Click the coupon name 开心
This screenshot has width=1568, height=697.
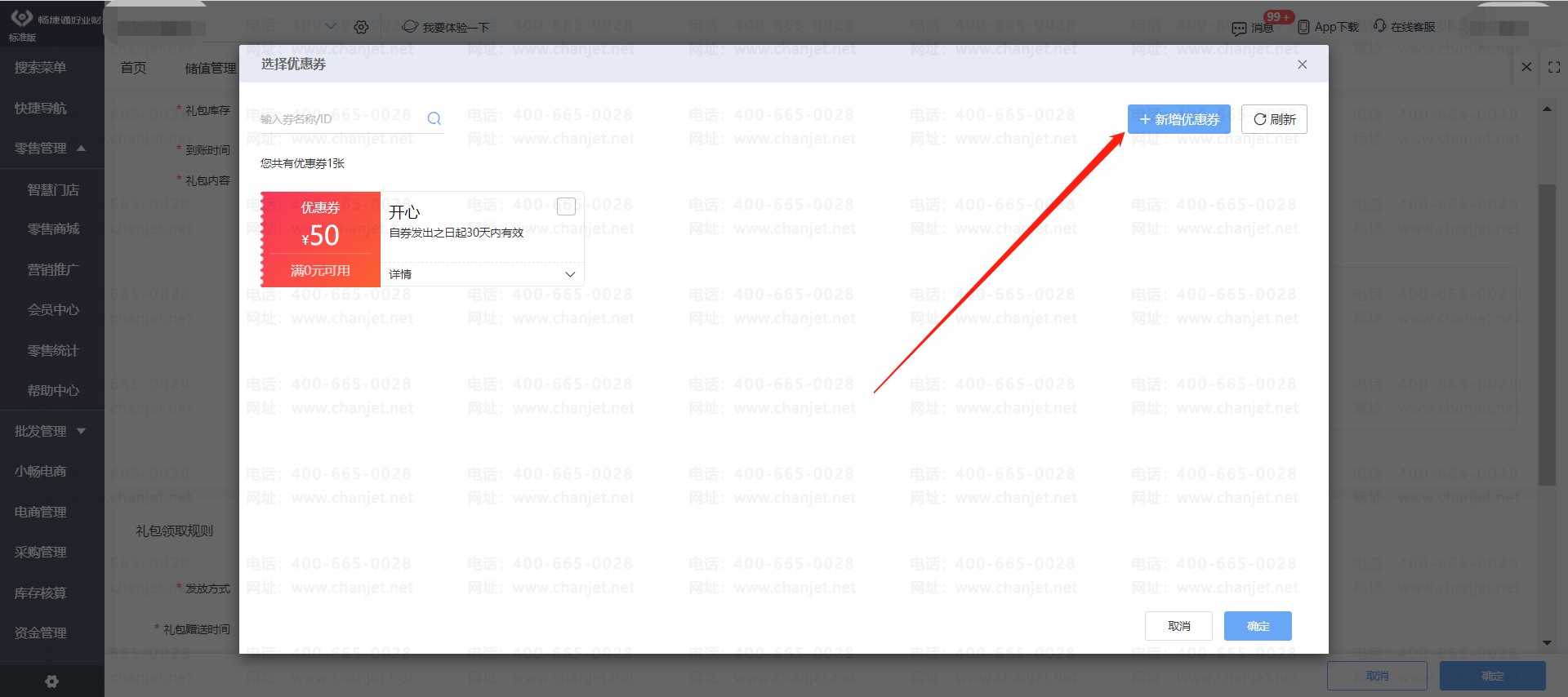404,212
